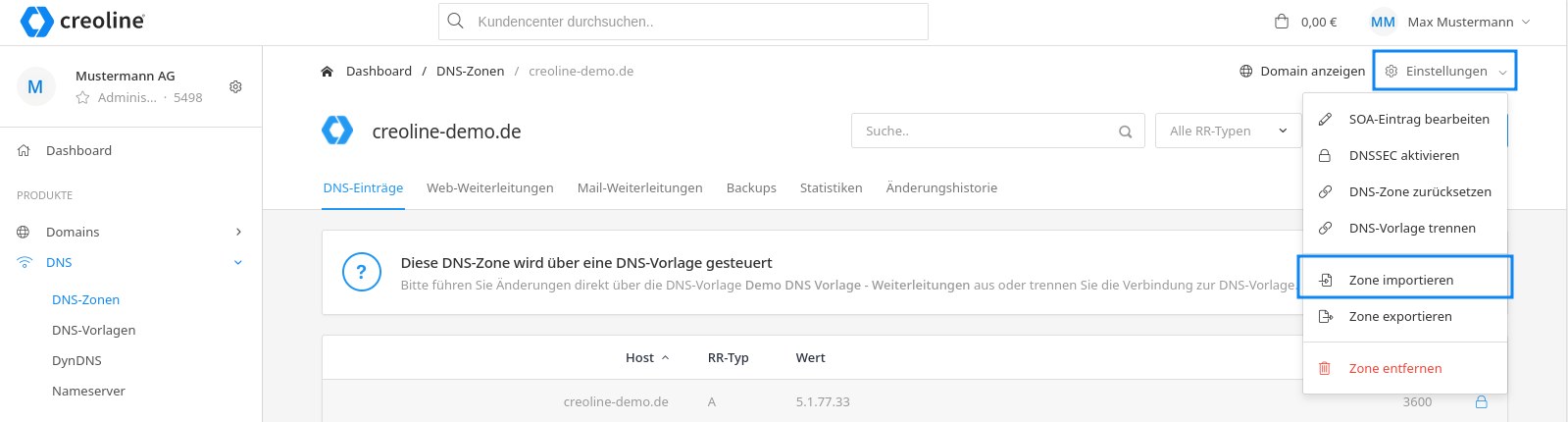Go to DNS-Zonen breadcrumb
The width and height of the screenshot is (1568, 422).
pyautogui.click(x=471, y=71)
